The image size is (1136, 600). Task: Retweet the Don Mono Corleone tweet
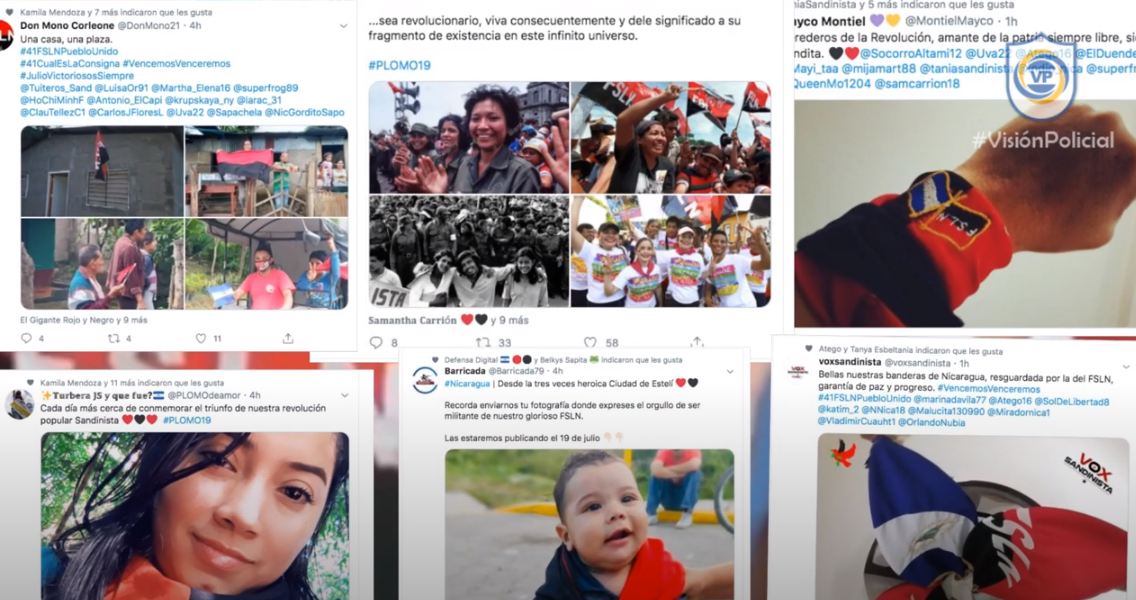(x=114, y=338)
